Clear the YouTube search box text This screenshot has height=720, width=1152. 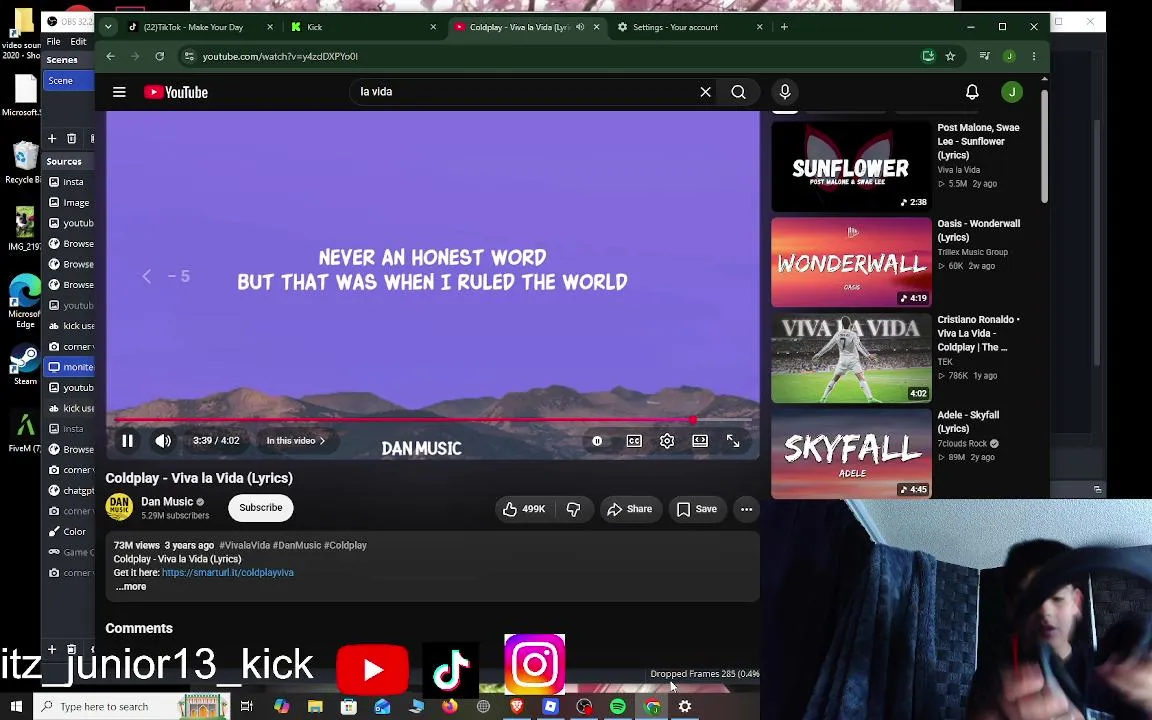[705, 92]
